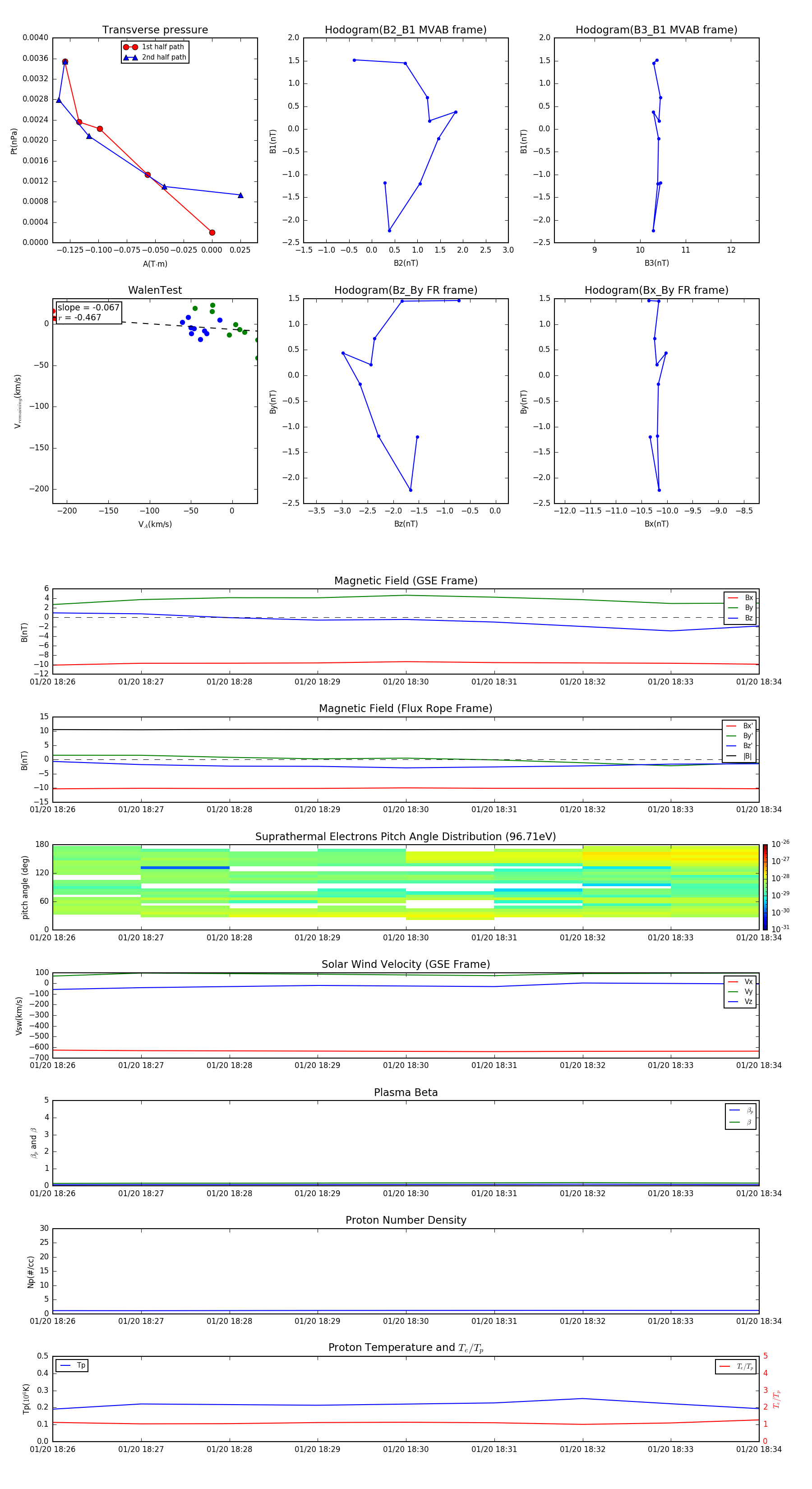The image size is (812, 1489).
Task: Click '01/20 18:26' tick under GSE Magnetic Field plot
Action: (x=53, y=682)
